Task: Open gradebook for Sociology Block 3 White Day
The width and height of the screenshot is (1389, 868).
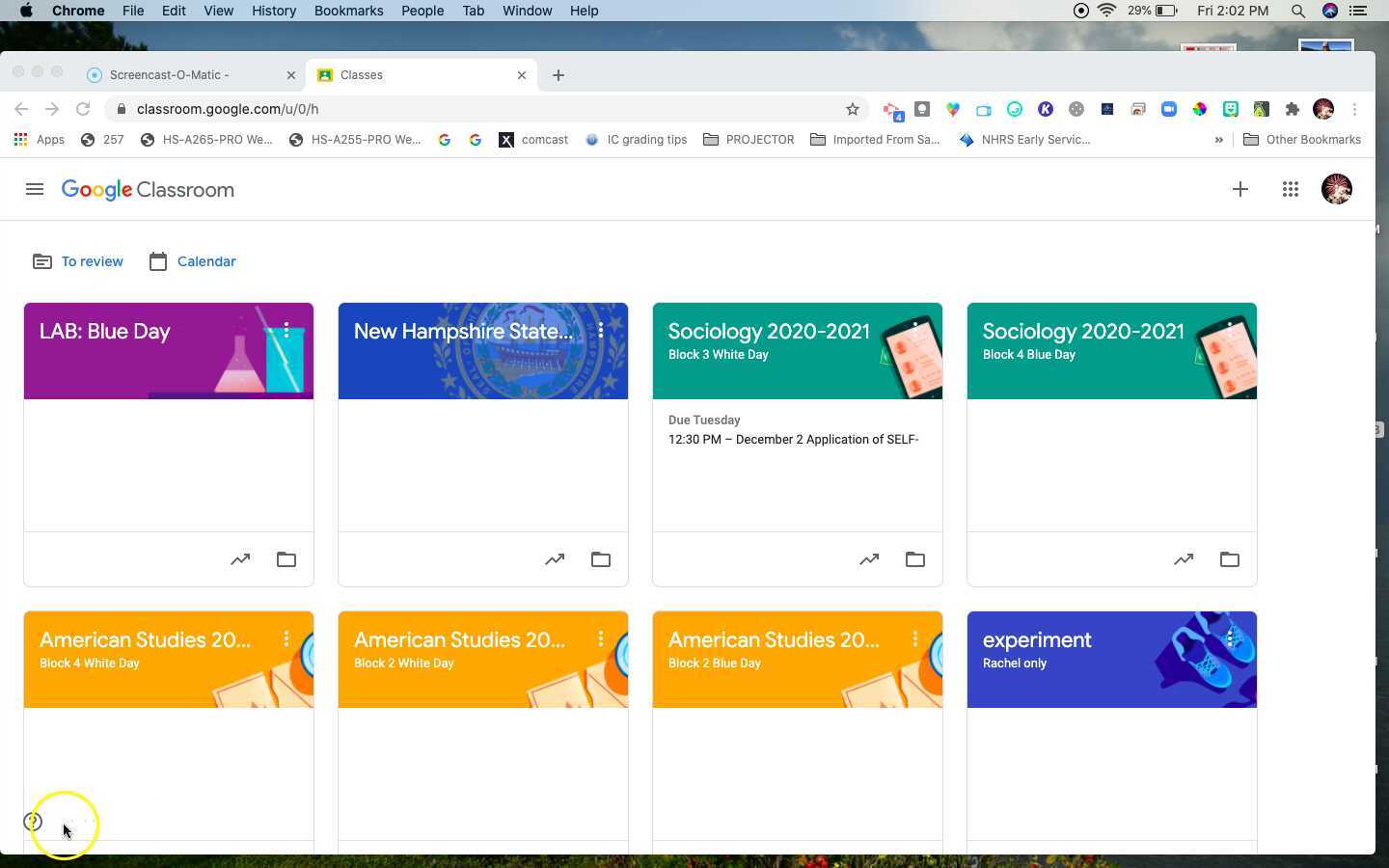Action: click(x=869, y=559)
